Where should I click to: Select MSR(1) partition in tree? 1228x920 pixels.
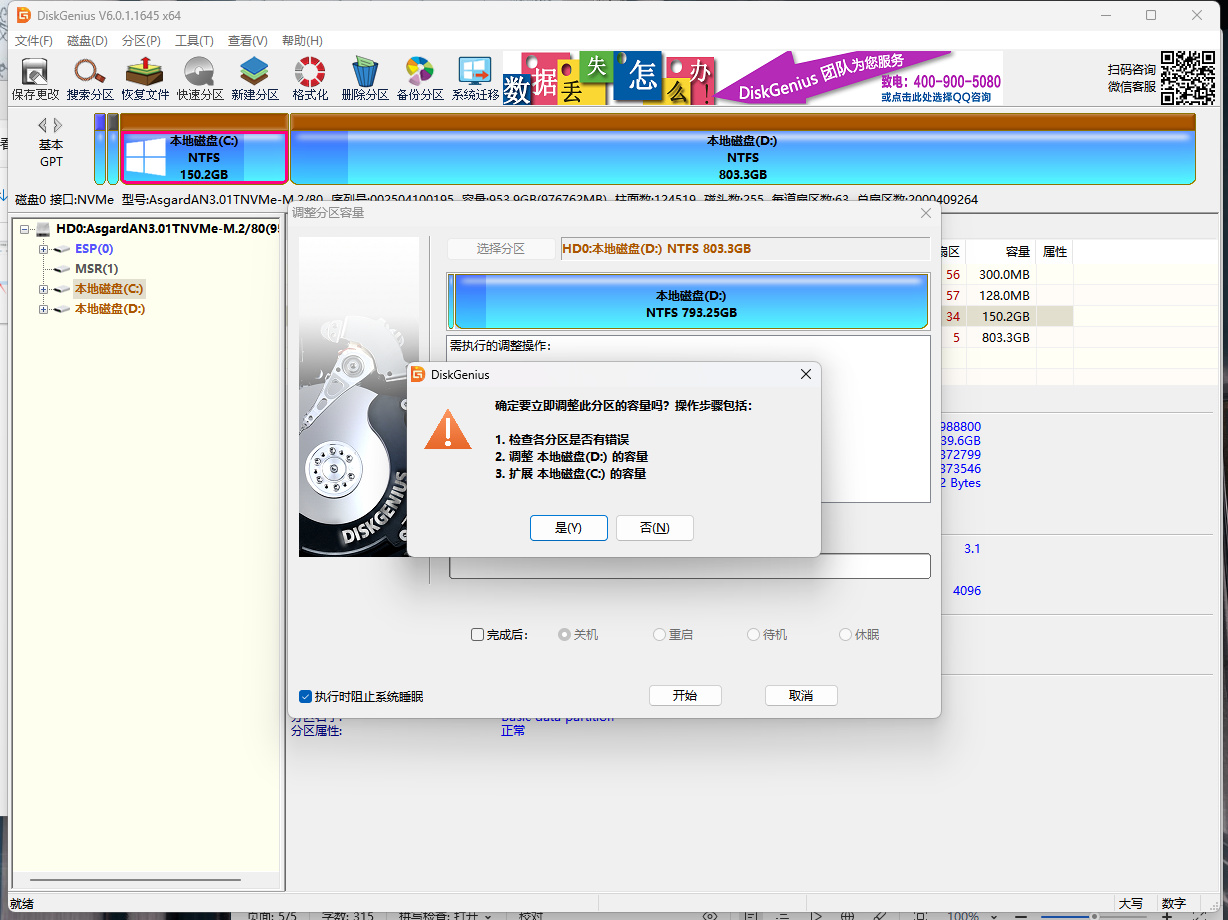coord(96,269)
